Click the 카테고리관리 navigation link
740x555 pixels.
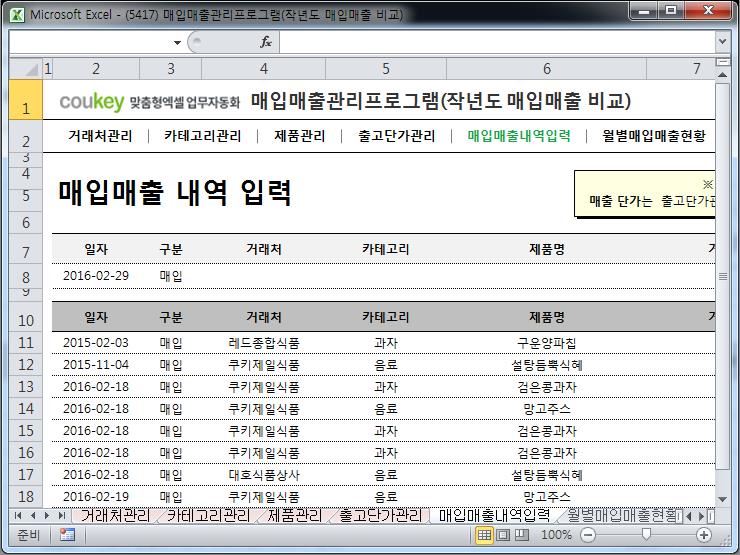[x=203, y=136]
